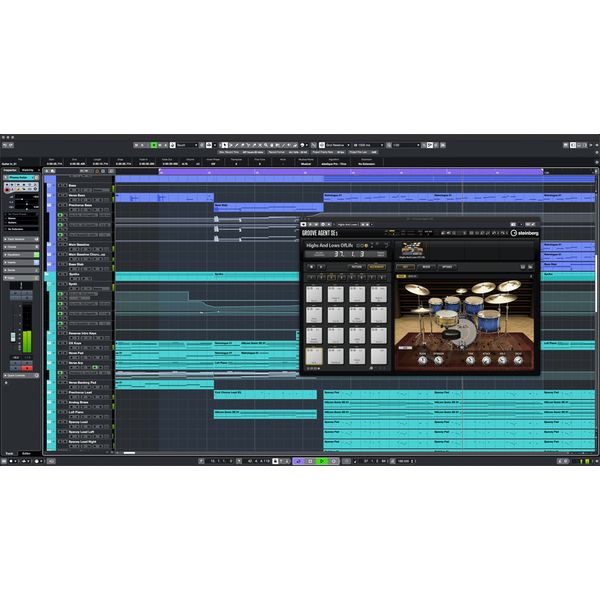Select the Object Selection arrow tool

(224, 145)
